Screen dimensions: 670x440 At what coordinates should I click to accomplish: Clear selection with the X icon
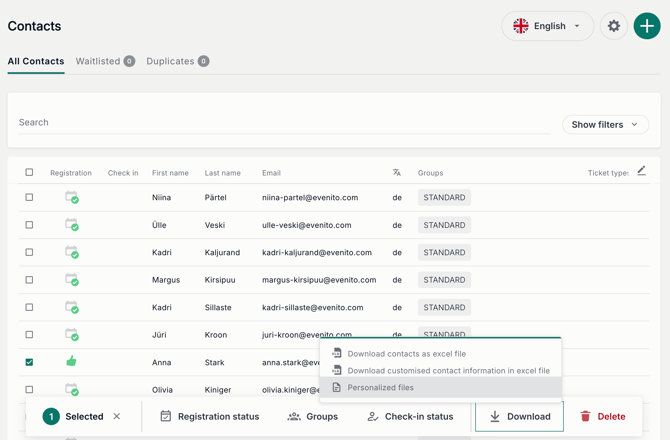(117, 416)
